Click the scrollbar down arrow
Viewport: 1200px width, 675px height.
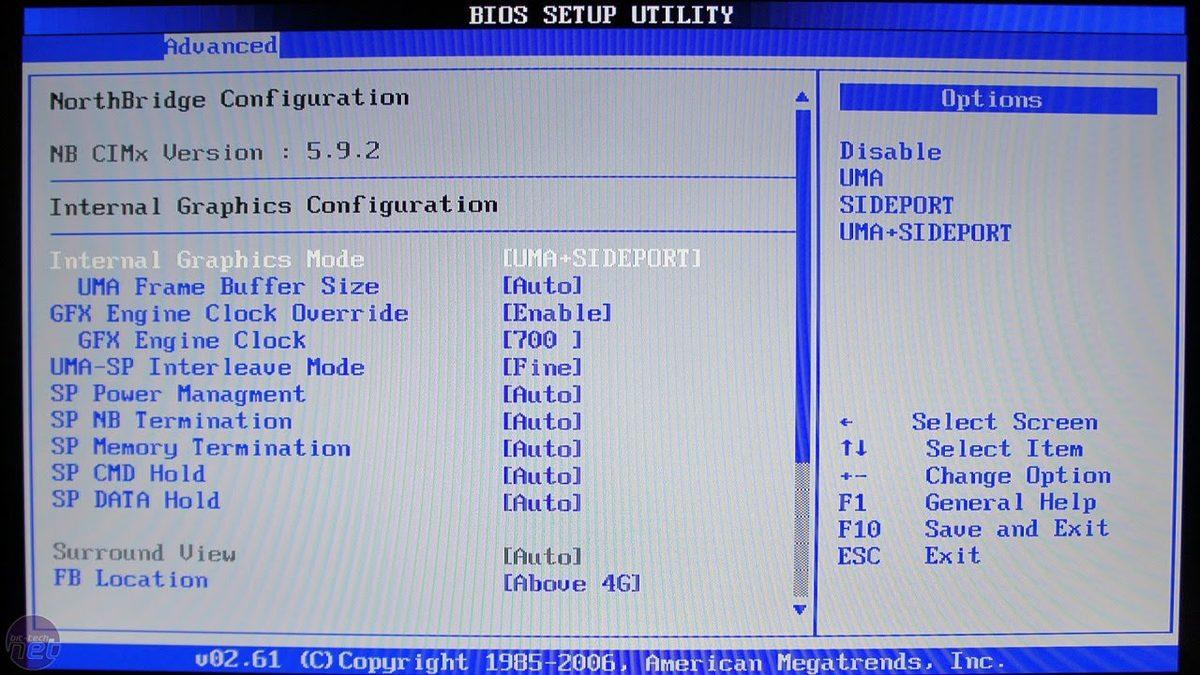(801, 611)
